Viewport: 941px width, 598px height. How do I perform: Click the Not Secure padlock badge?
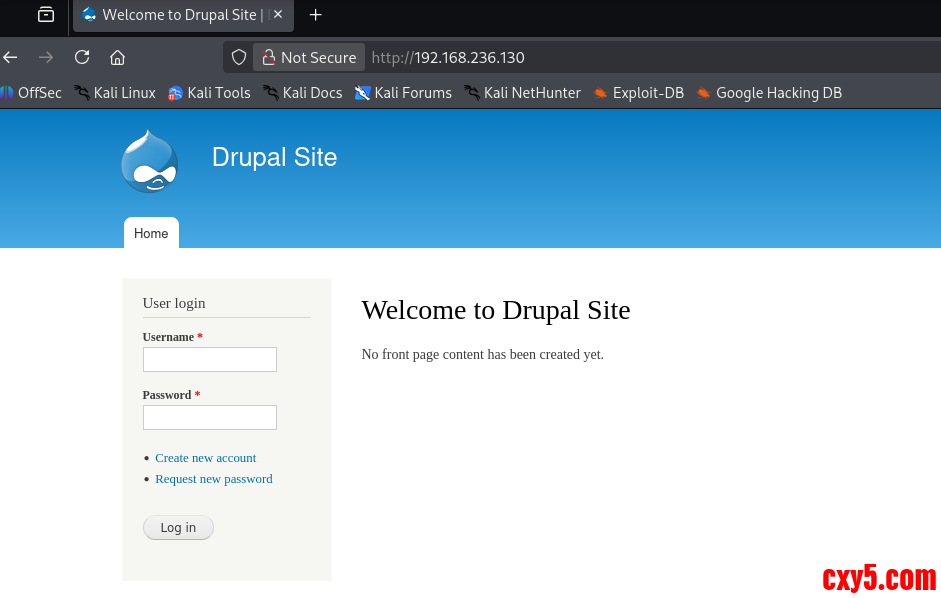pyautogui.click(x=309, y=58)
